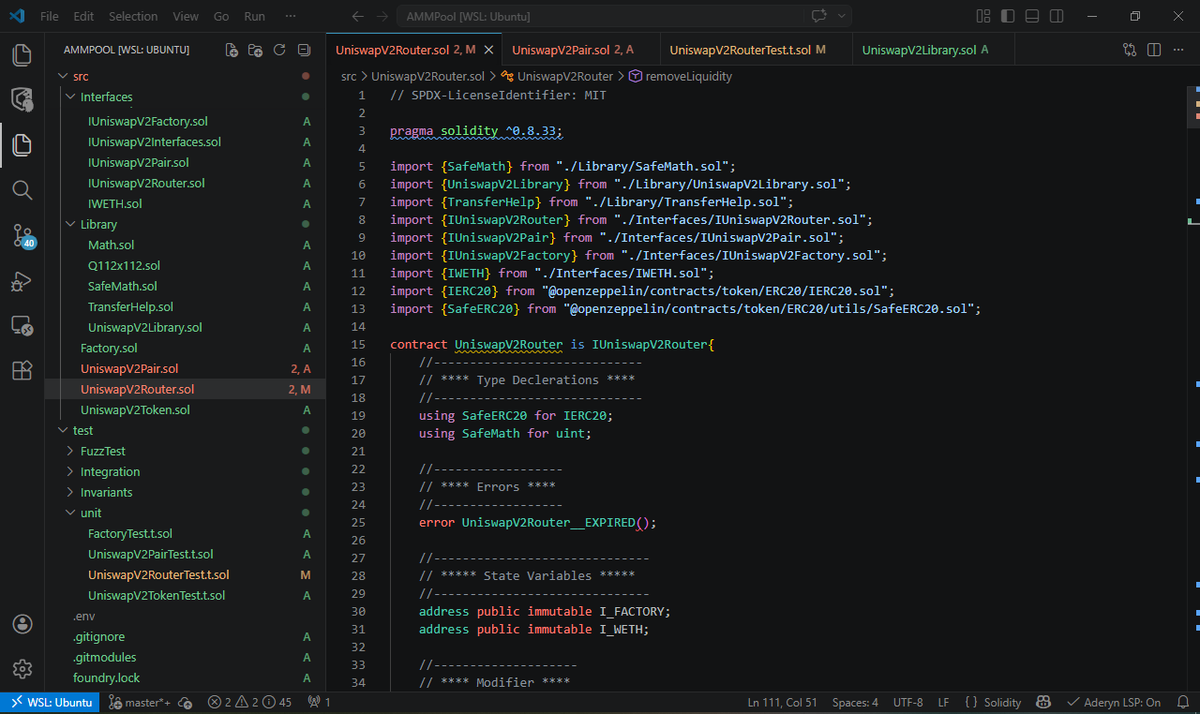Open editor More Actions ellipsis
Screen dimensions: 1200x714
pos(1177,49)
